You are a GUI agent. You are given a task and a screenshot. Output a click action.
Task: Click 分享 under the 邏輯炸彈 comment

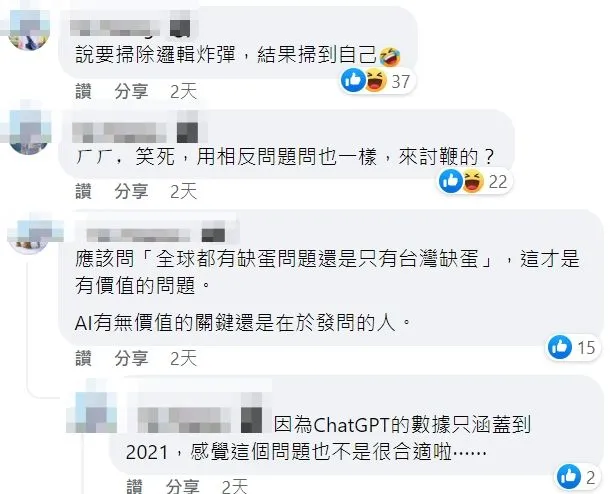point(132,91)
